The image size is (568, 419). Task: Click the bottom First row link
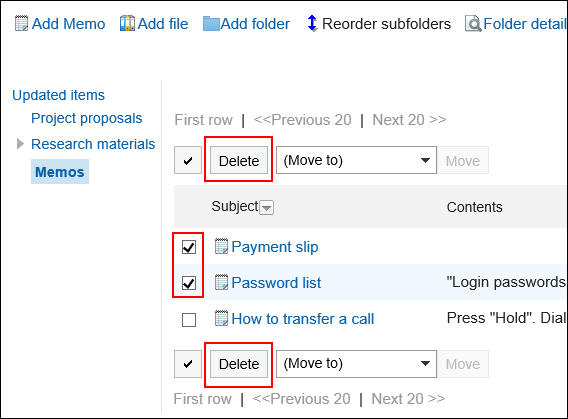202,399
